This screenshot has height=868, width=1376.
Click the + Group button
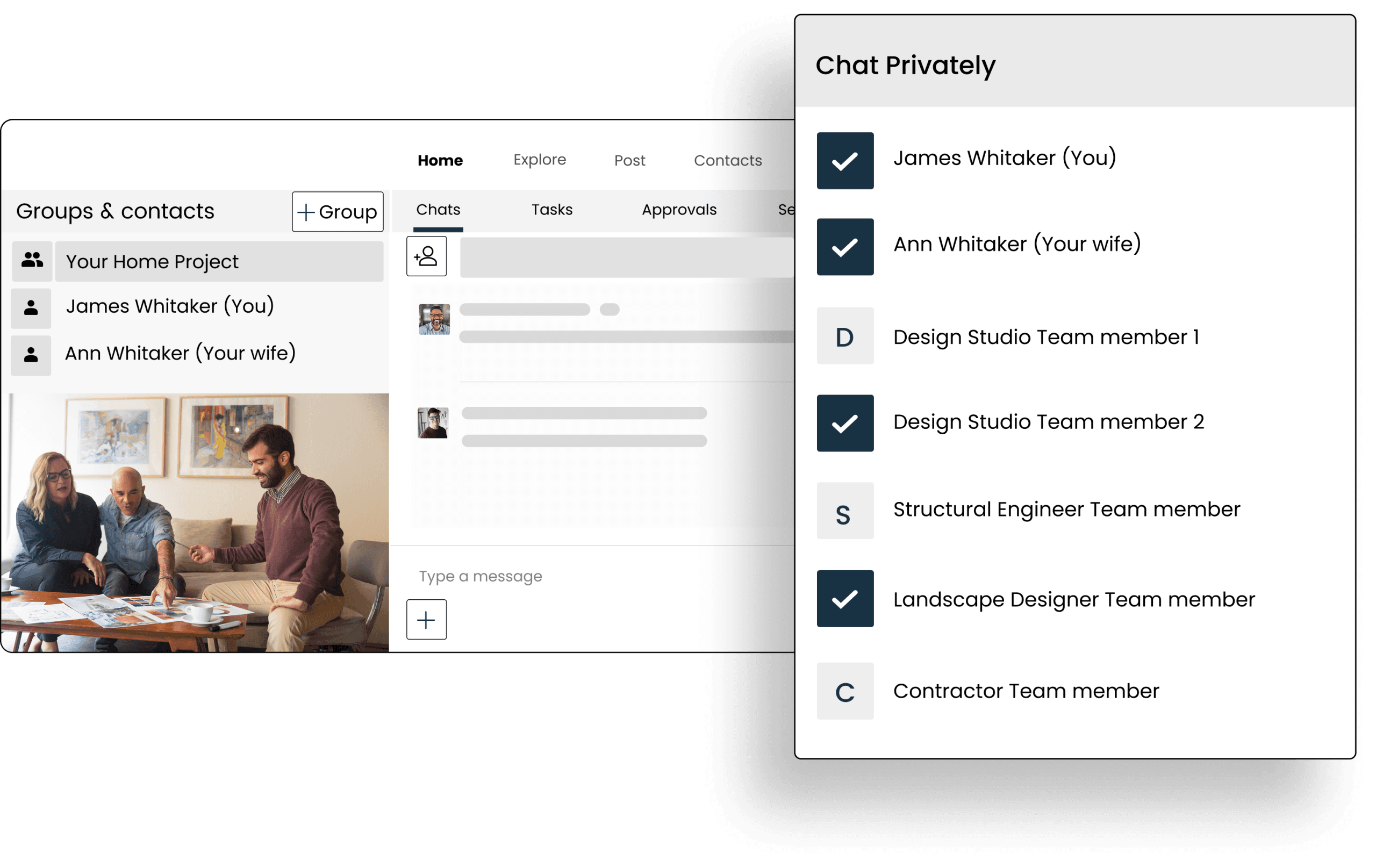tap(338, 211)
